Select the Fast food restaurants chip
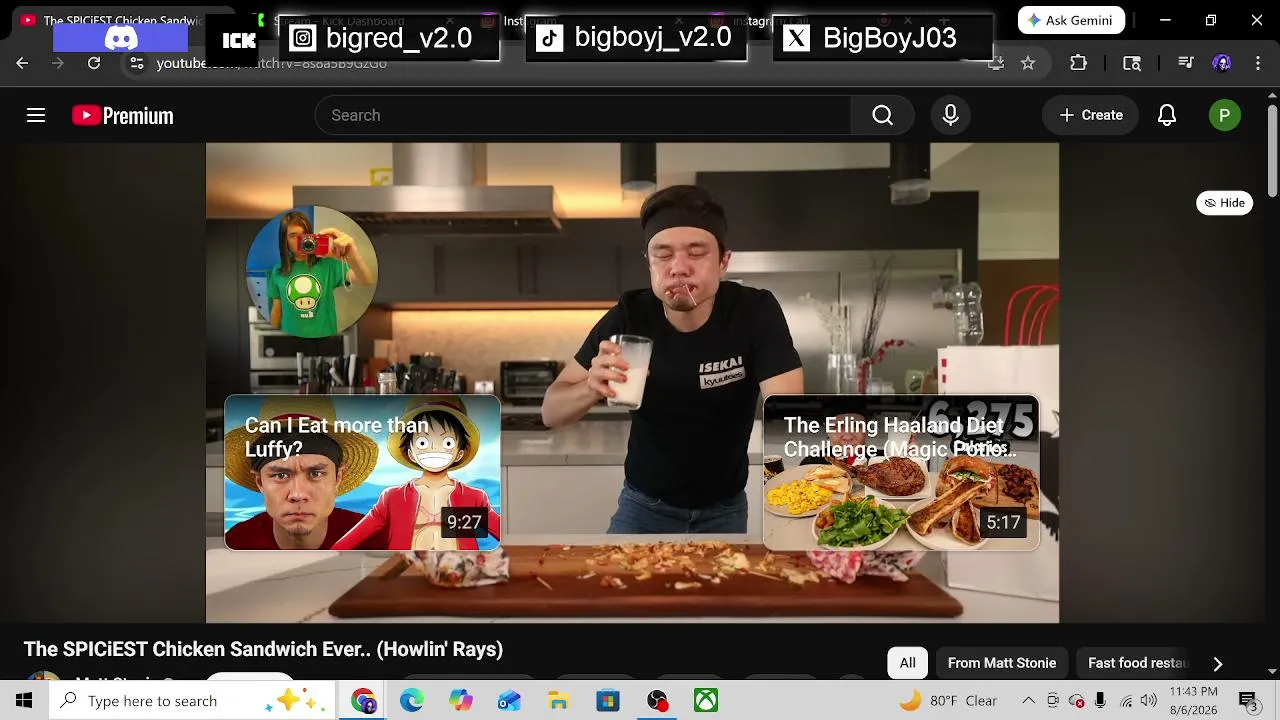This screenshot has height=720, width=1280. [1137, 663]
